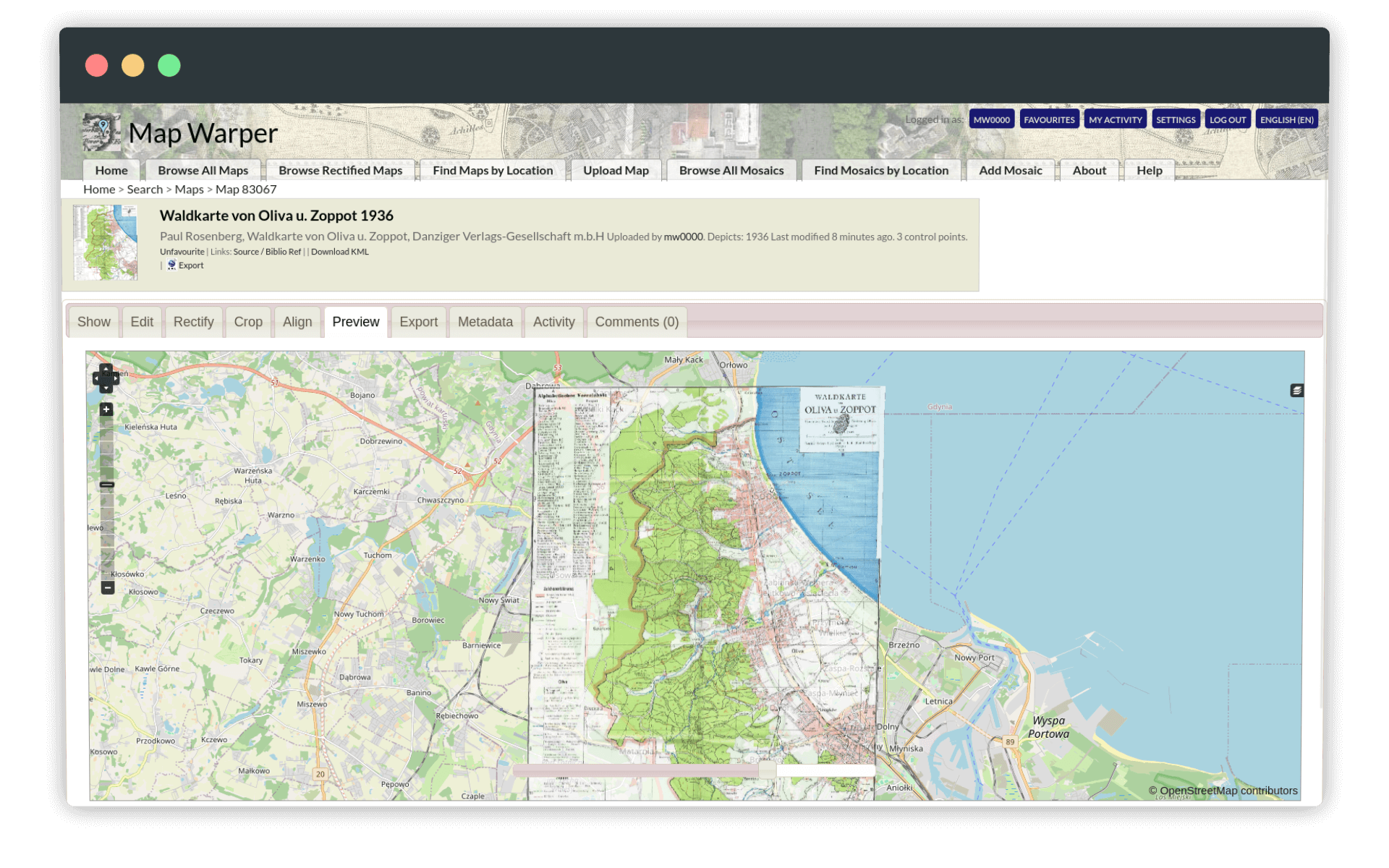Select the Align tab
The height and width of the screenshot is (868, 1389).
[x=297, y=322]
